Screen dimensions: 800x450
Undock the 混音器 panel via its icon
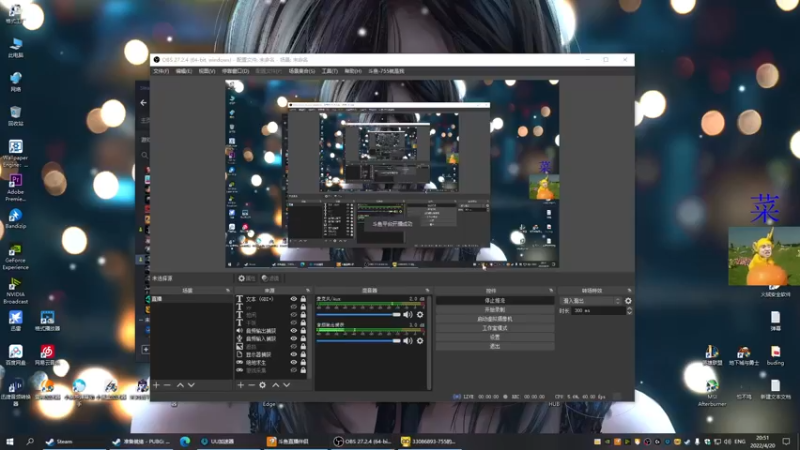tap(427, 290)
